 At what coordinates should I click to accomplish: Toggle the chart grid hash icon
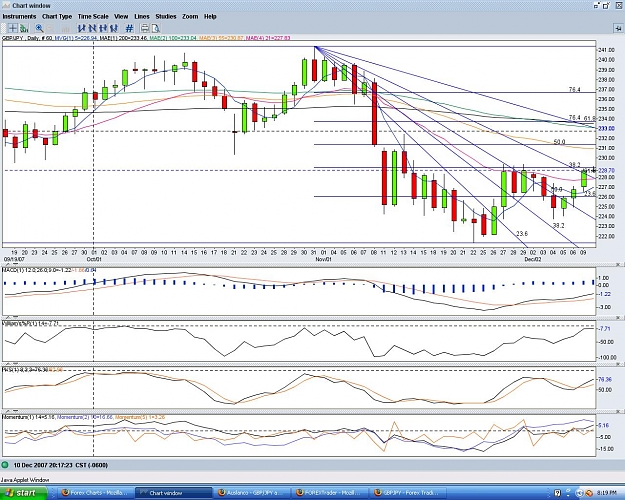[x=129, y=28]
